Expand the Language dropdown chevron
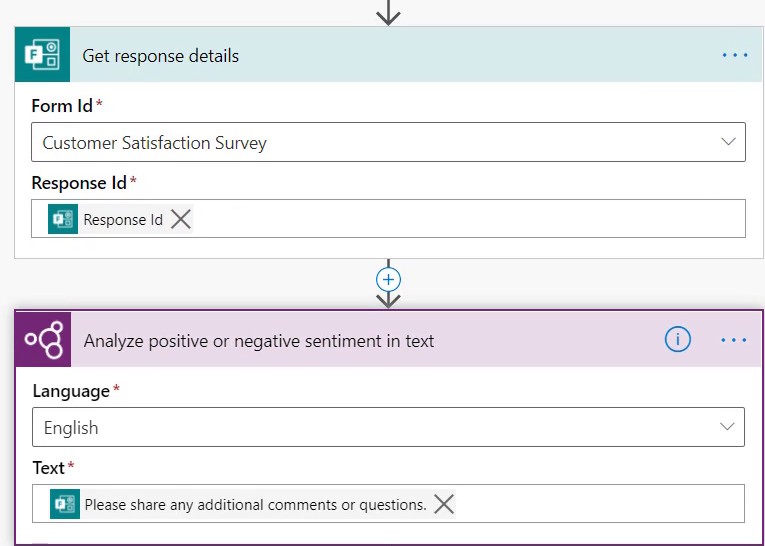 pos(727,426)
